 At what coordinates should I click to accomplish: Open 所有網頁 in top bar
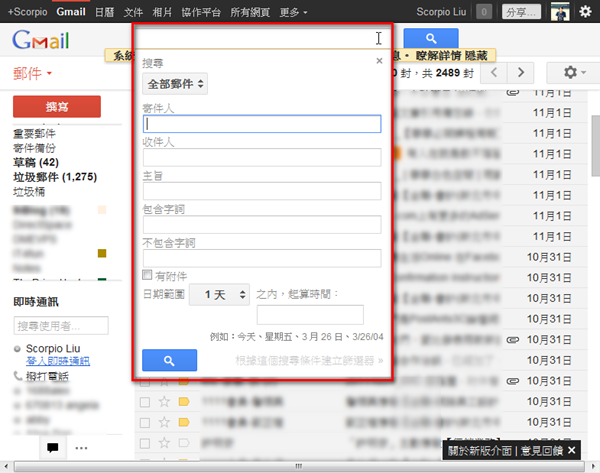coord(250,12)
